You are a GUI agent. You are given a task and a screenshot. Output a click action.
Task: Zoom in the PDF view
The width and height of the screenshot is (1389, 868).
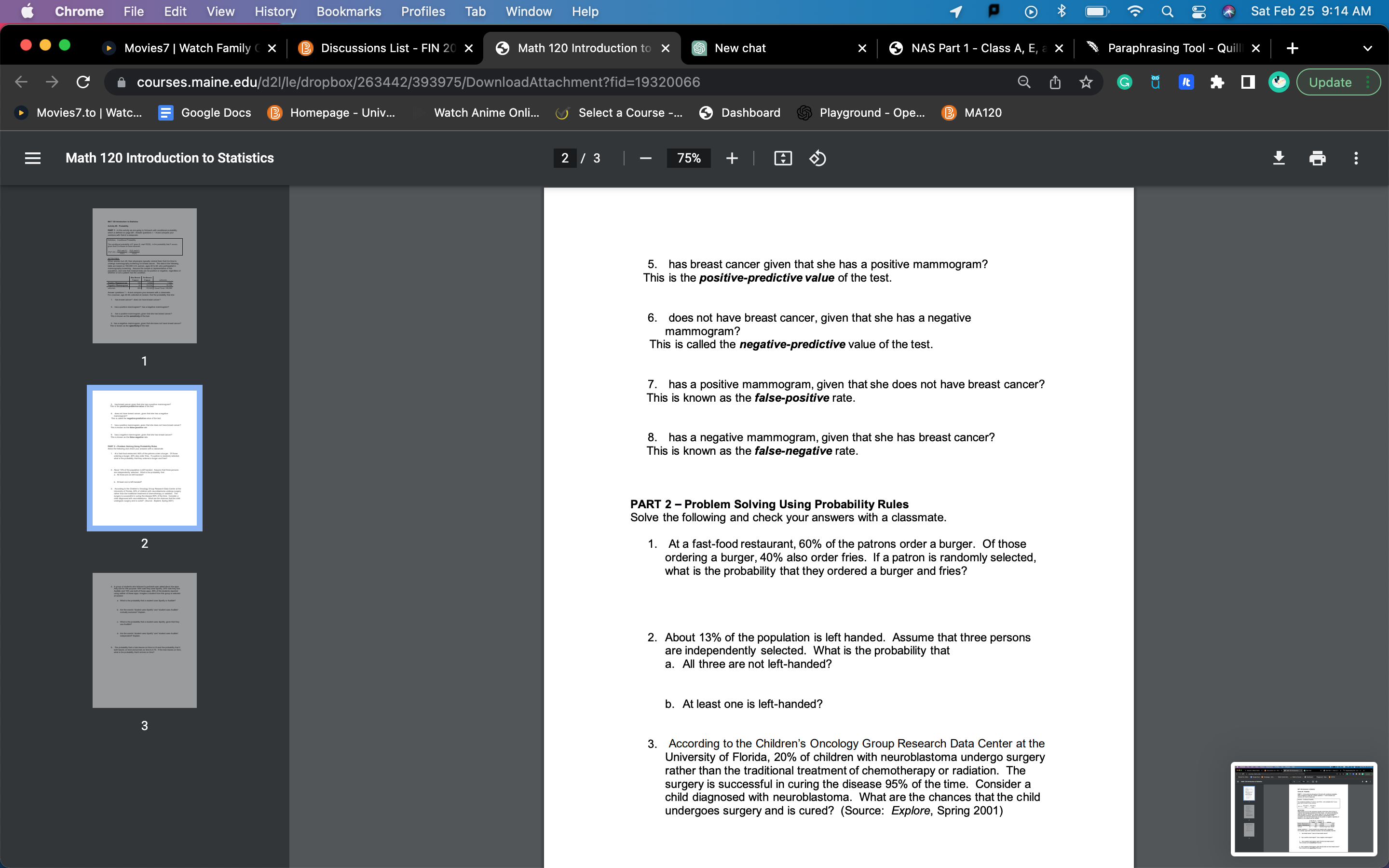(x=733, y=158)
